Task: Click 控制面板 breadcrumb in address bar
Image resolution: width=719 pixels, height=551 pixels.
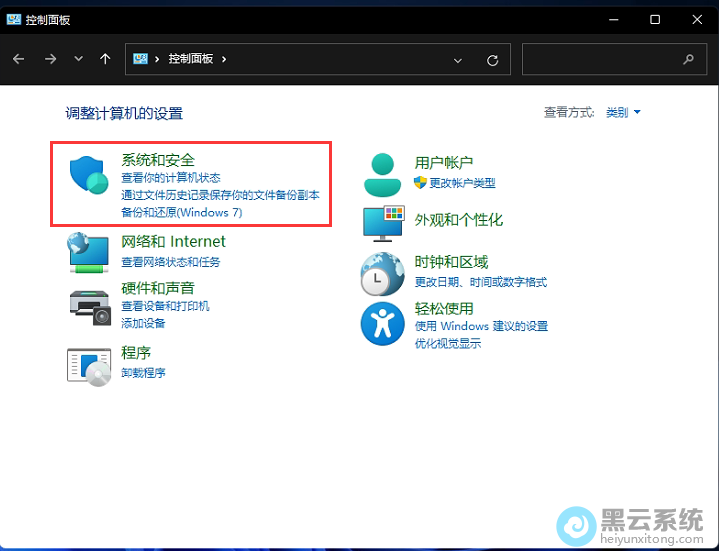Action: point(190,59)
